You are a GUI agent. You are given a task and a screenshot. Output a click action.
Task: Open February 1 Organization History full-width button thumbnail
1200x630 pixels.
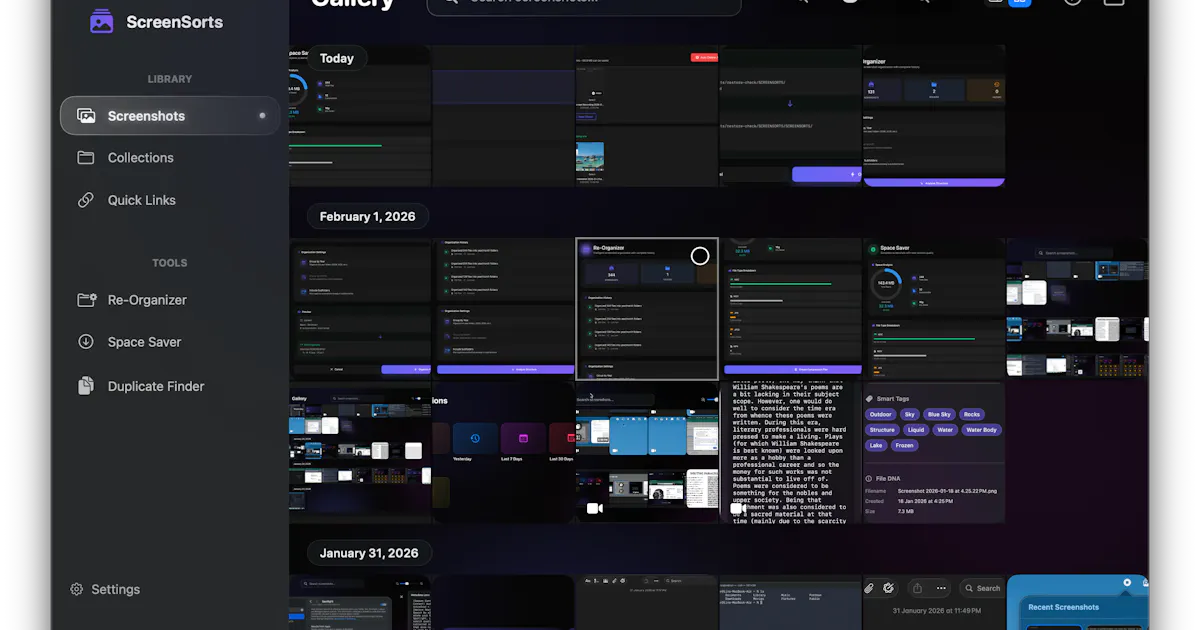pyautogui.click(x=503, y=309)
